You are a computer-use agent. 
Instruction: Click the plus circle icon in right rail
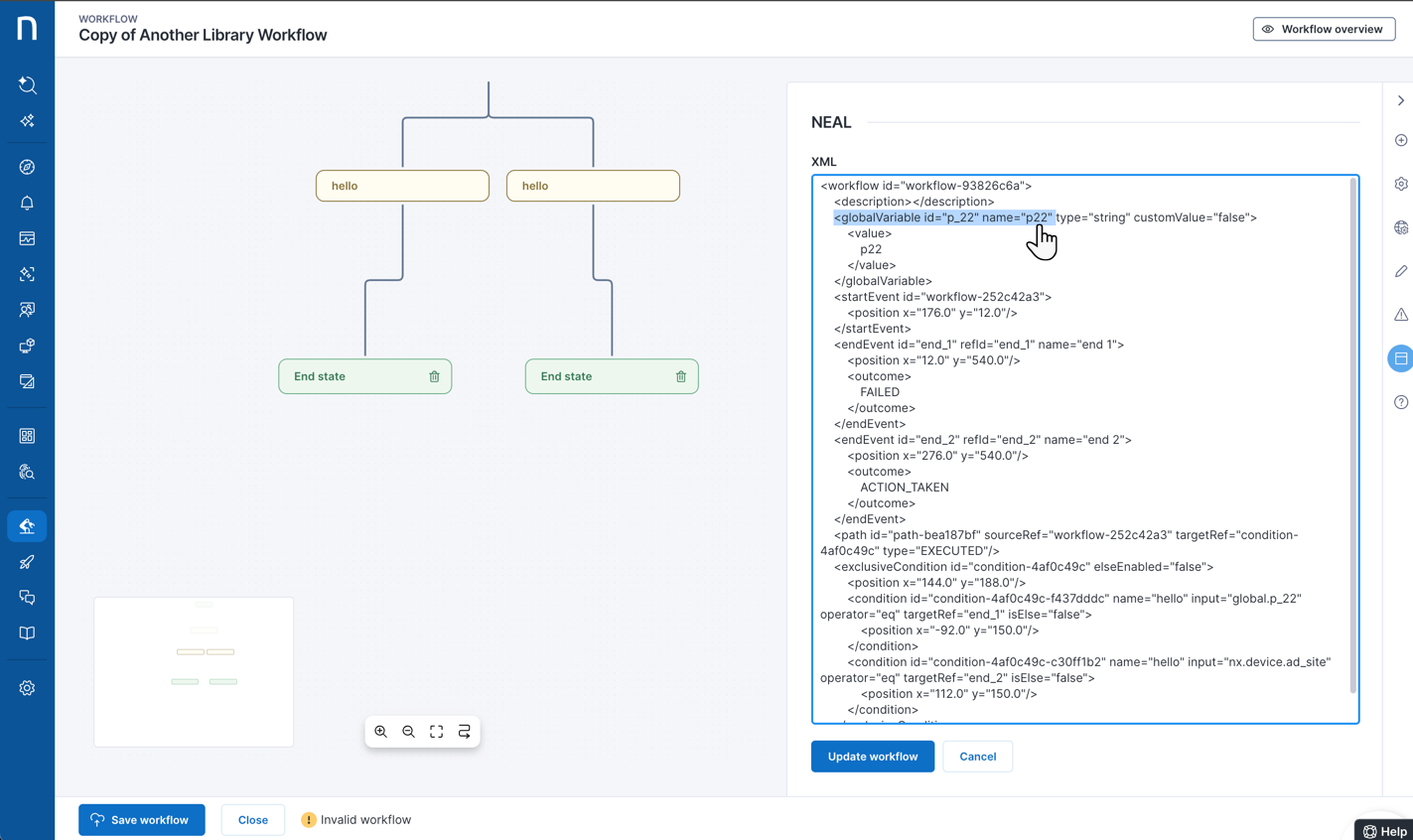click(1400, 141)
